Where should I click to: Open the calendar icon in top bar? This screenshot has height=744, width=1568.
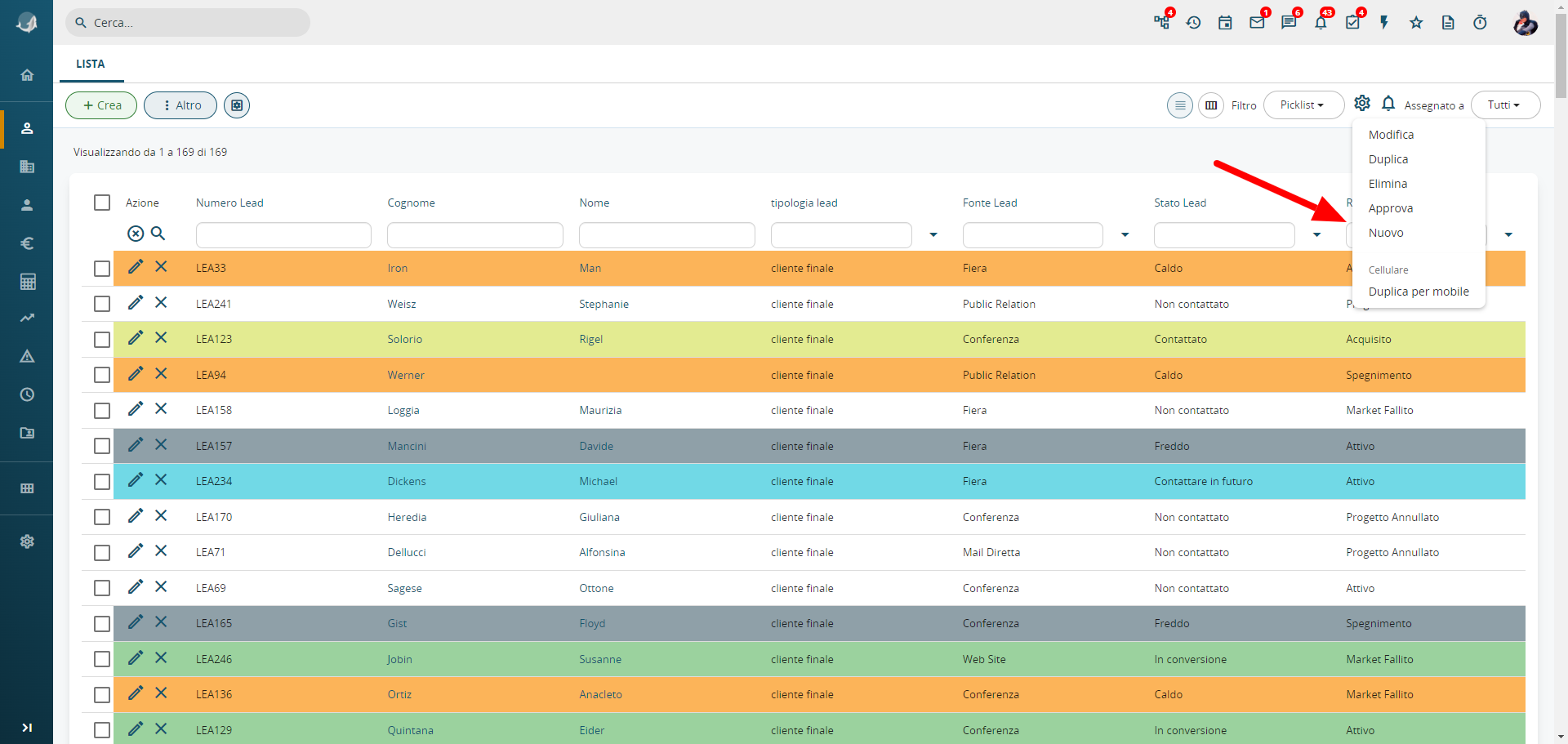[1225, 23]
